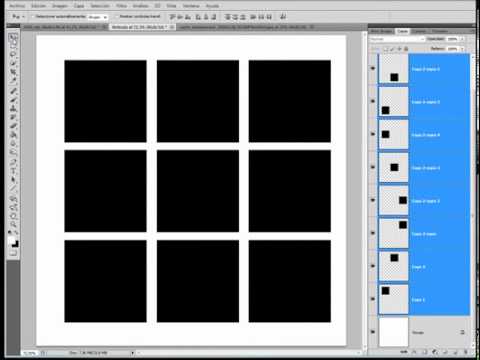Click lock image pixels brush icon
Image resolution: width=480 pixels, height=360 pixels.
(392, 49)
